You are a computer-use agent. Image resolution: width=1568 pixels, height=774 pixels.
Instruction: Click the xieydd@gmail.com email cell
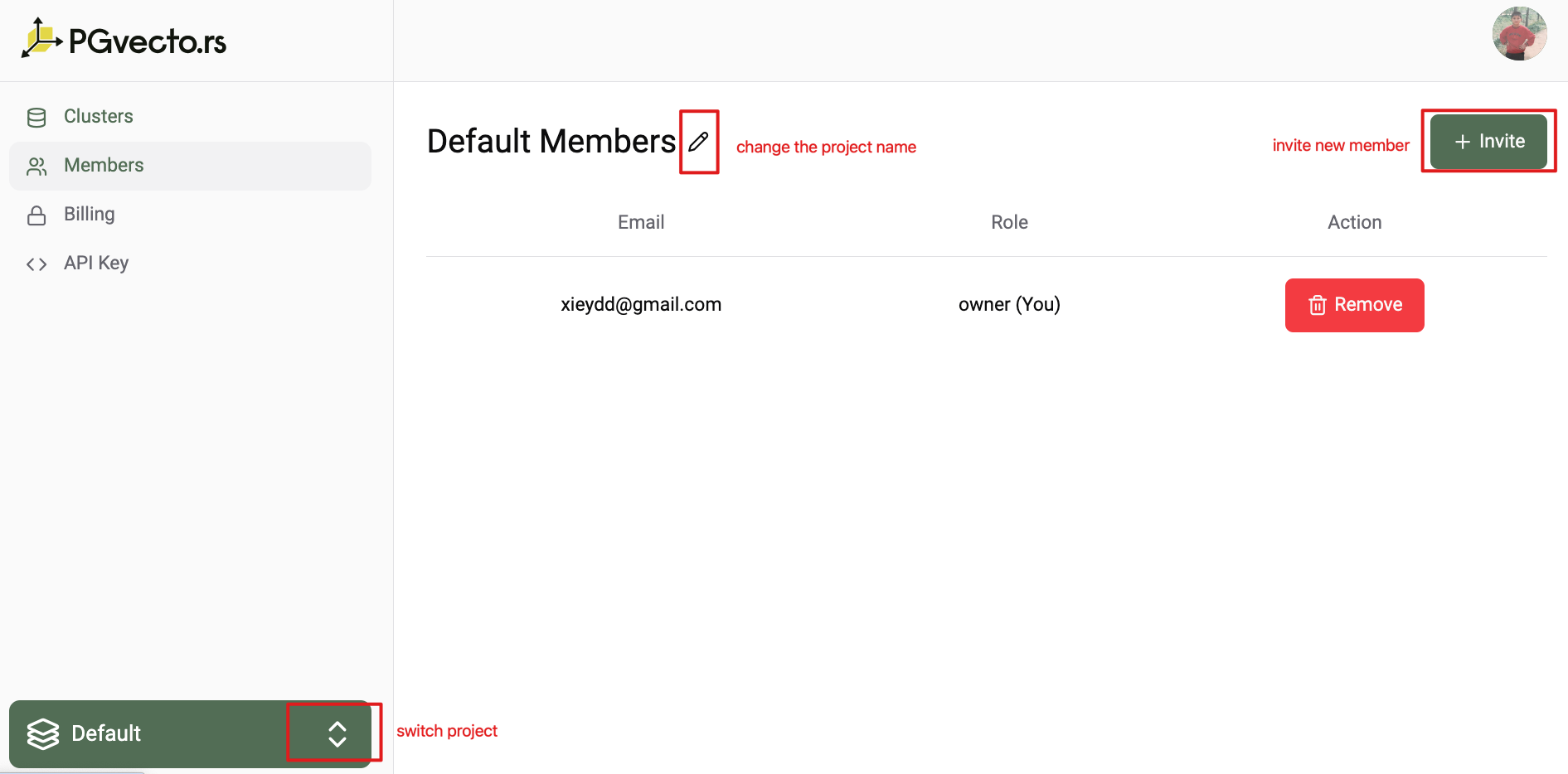(x=640, y=304)
